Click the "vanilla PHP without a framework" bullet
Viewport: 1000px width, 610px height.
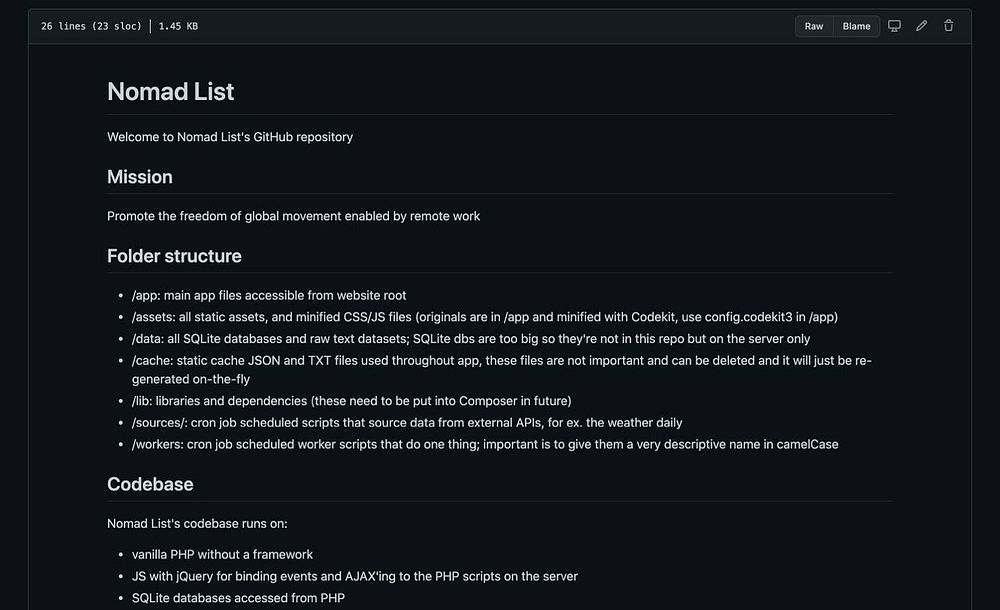click(x=222, y=554)
